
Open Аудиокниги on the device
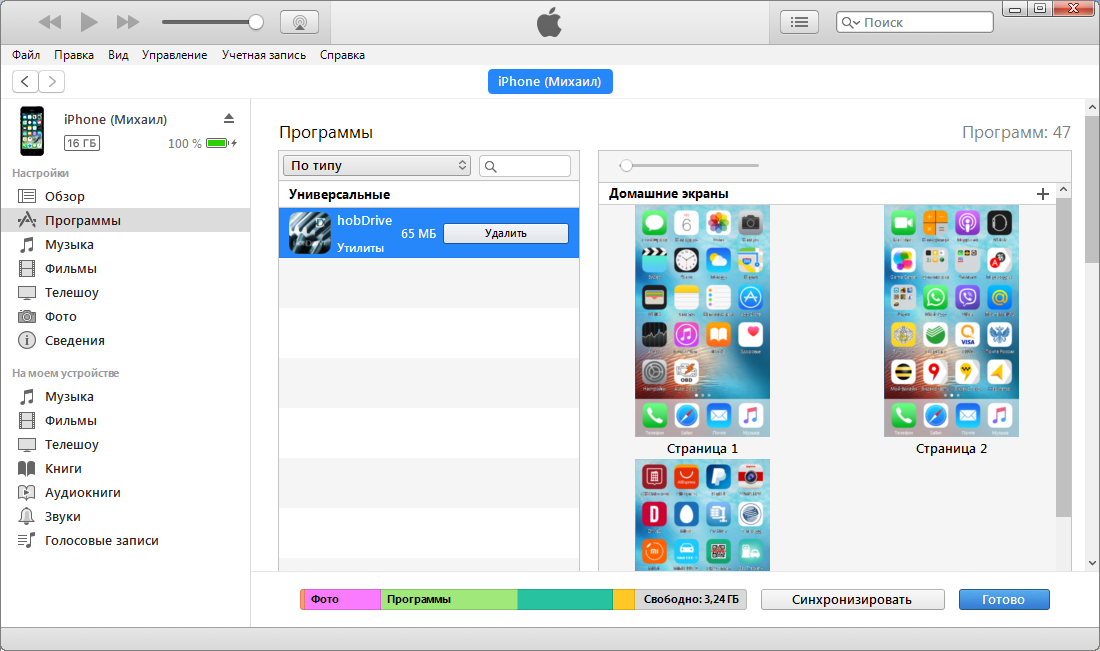(125, 492)
